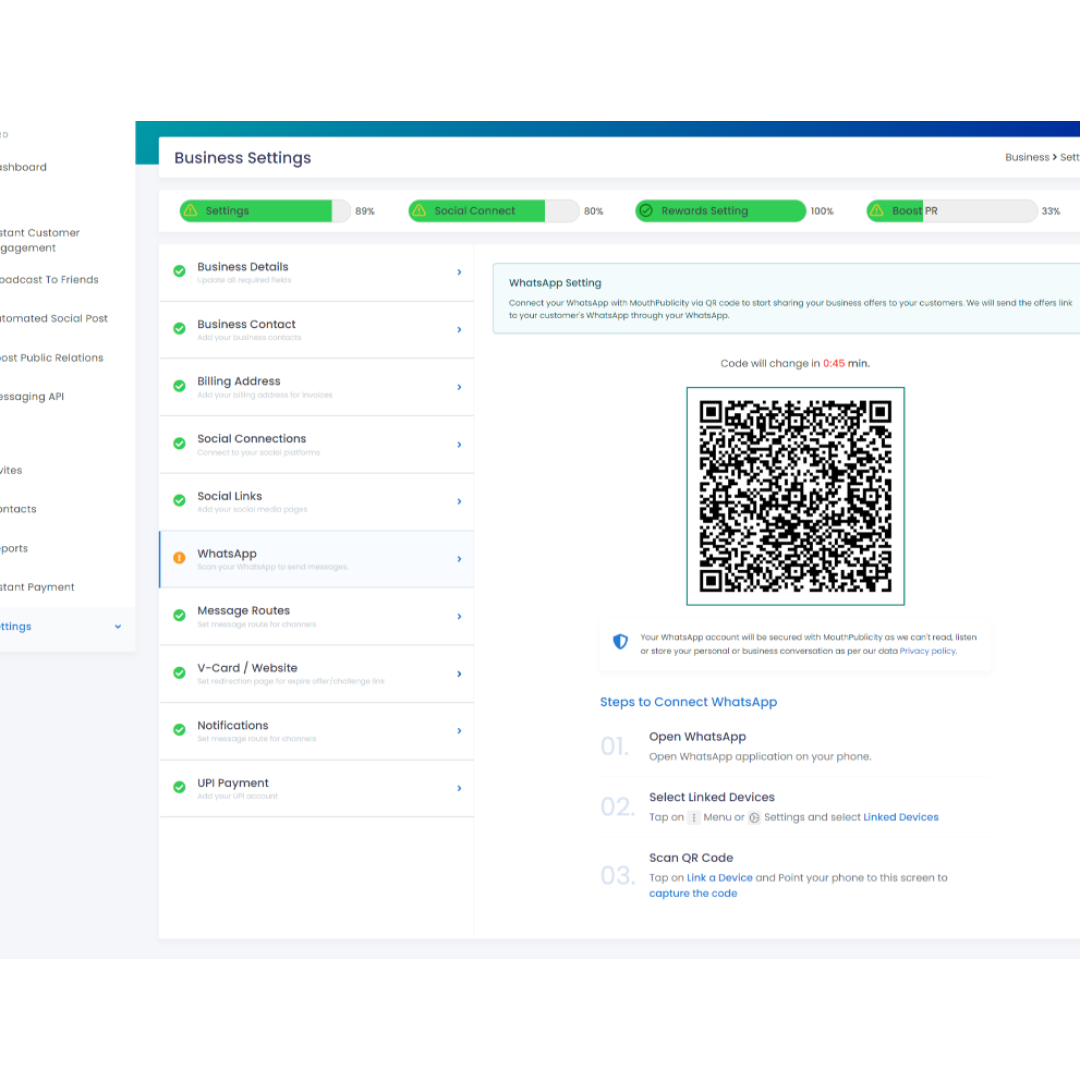Select the Notifications settings title
Image resolution: width=1080 pixels, height=1080 pixels.
[x=233, y=725]
